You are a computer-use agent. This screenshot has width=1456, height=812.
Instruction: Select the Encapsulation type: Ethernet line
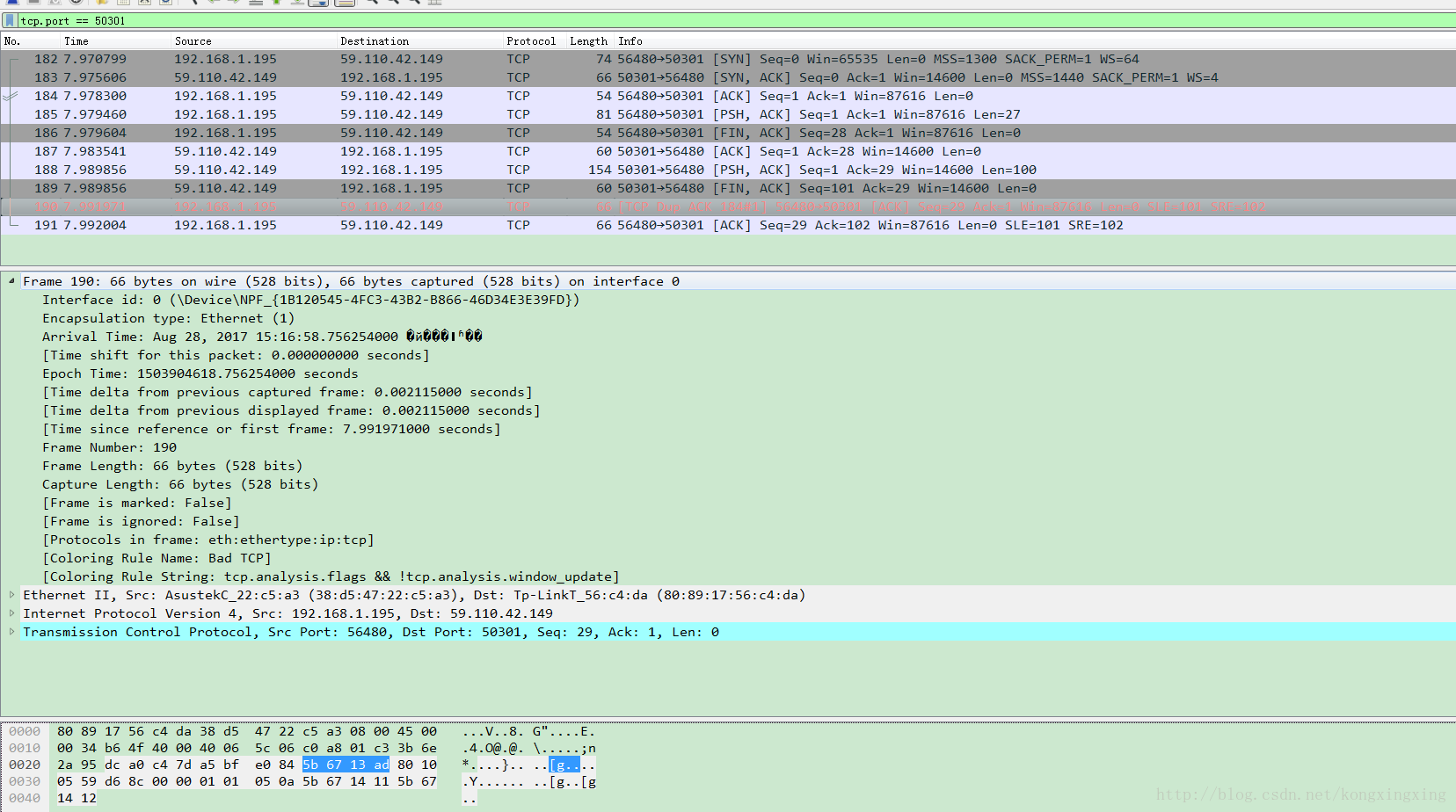click(169, 318)
